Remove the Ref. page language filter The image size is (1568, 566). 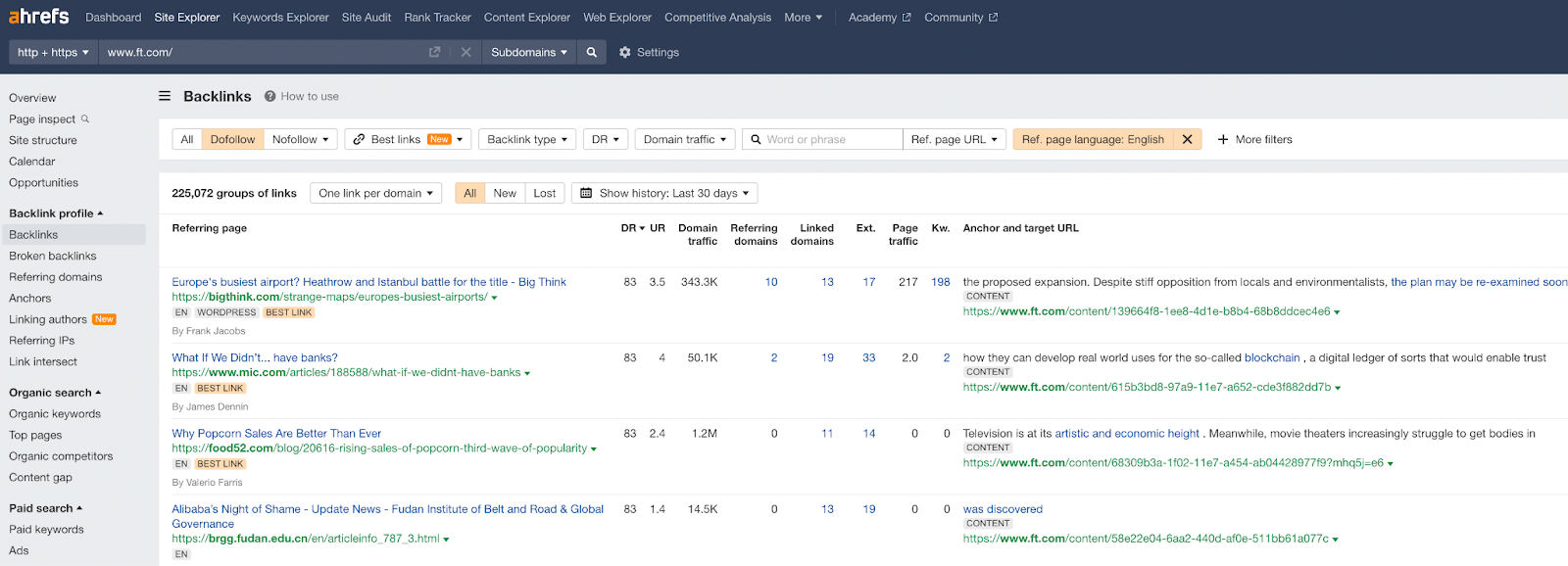pyautogui.click(x=1188, y=139)
